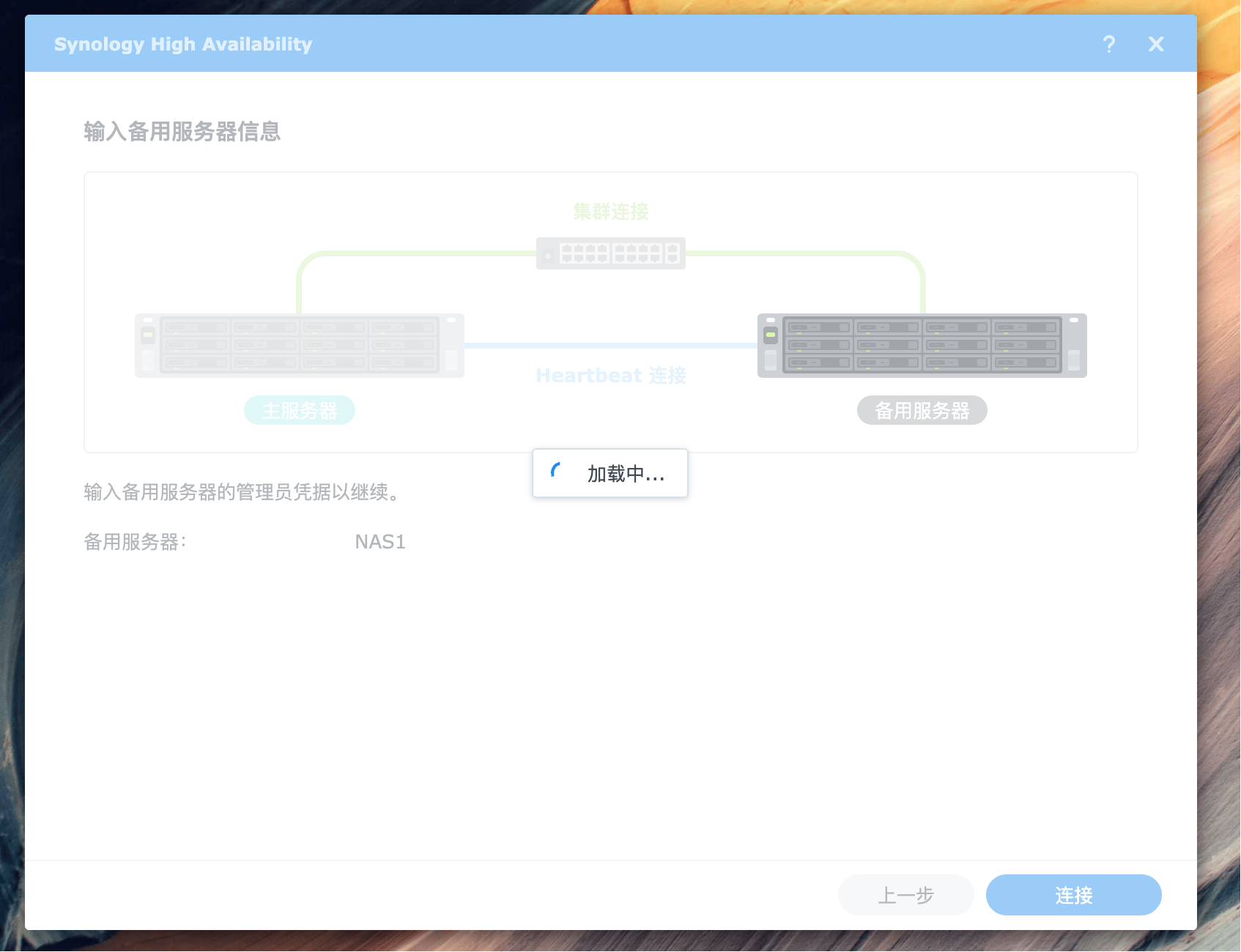
Task: Click the green status LED on standby server
Action: point(771,335)
